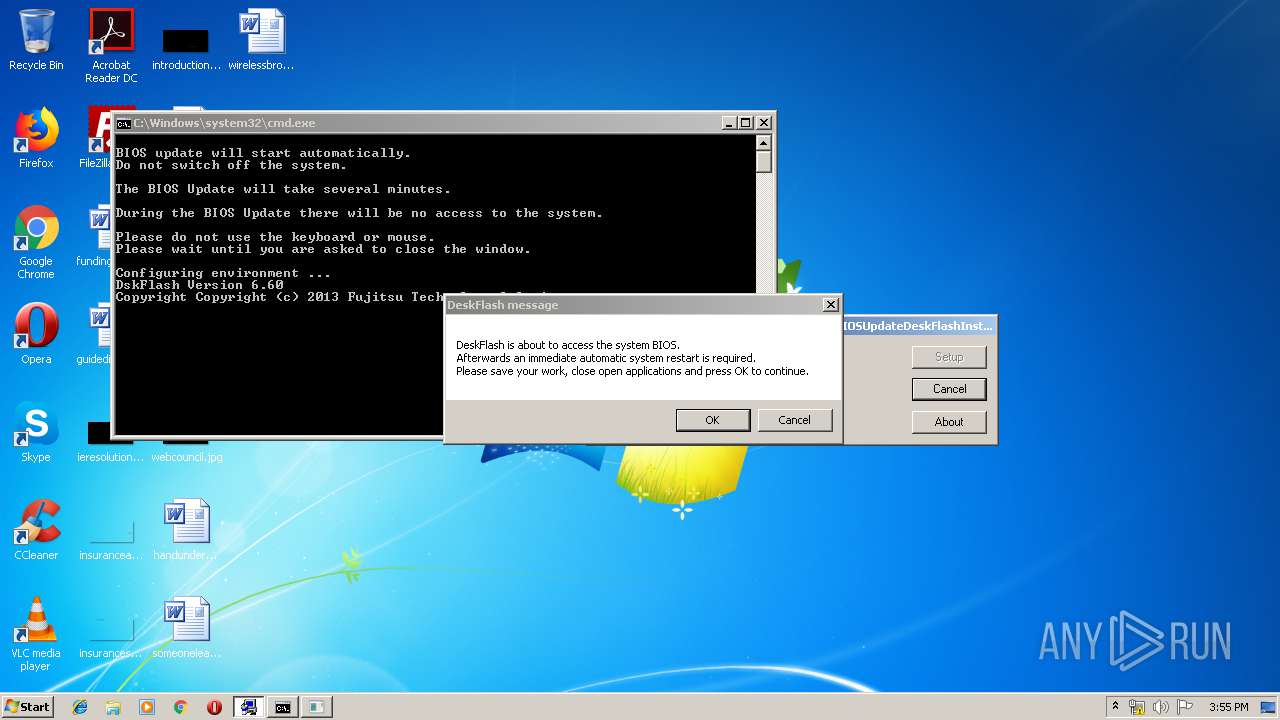Launch Firefox from the desktop
1280x720 pixels.
[36, 138]
